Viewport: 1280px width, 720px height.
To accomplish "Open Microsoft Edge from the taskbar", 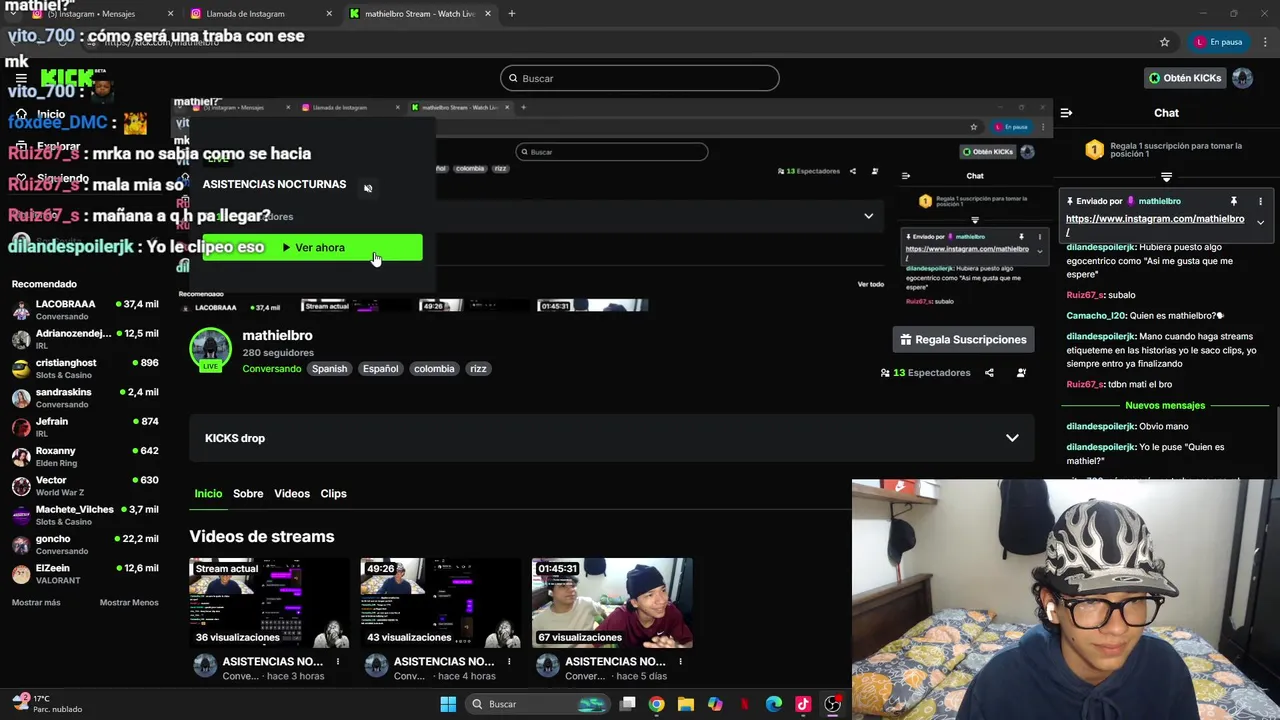I will (x=773, y=704).
